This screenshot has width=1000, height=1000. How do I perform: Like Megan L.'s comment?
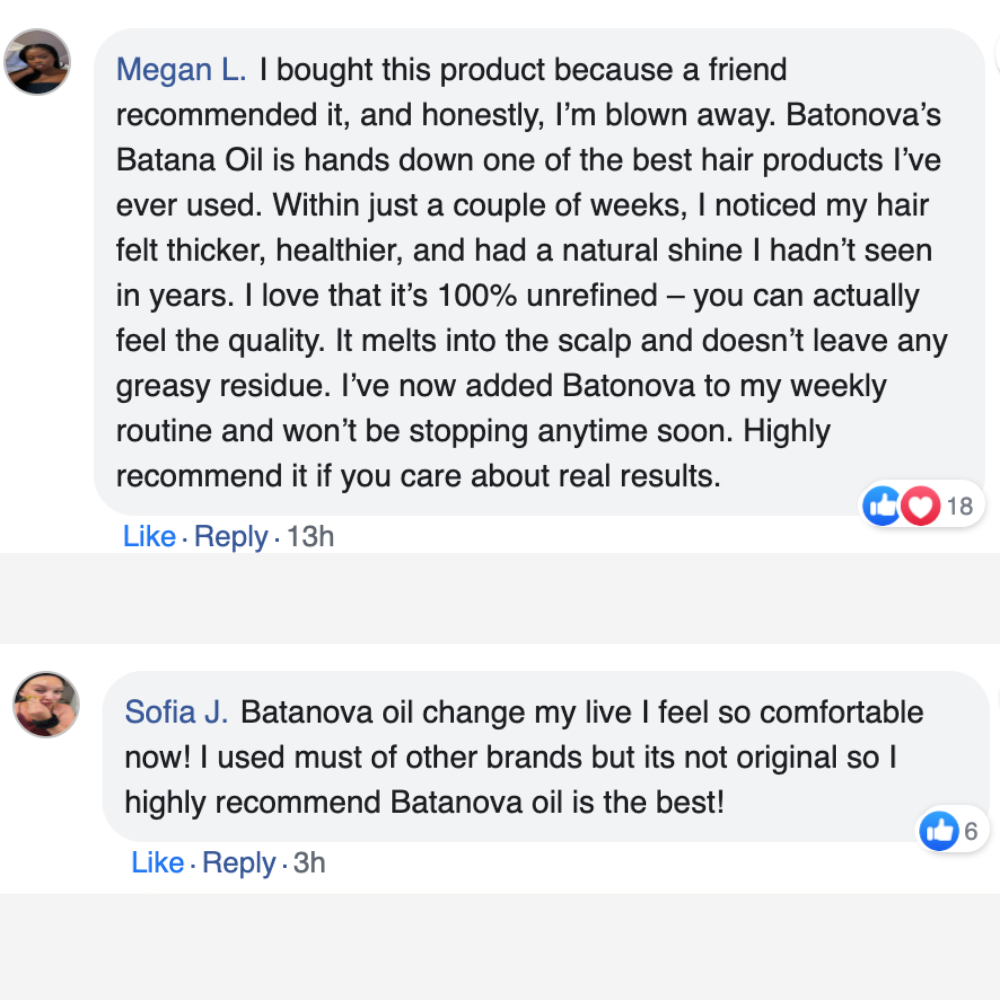pos(149,537)
